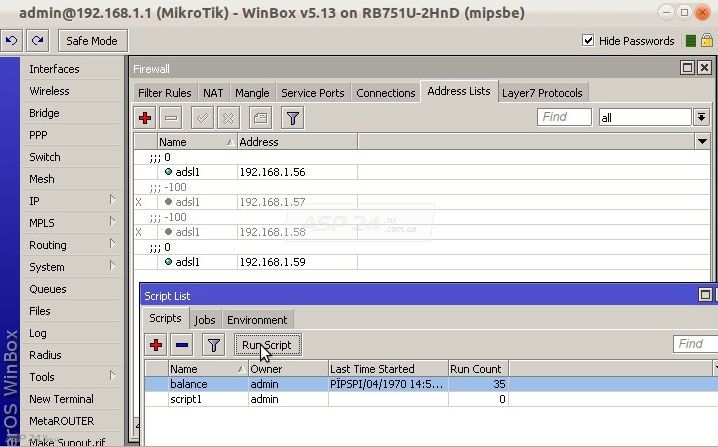
Task: Select the Scripts tab in Script List
Action: 165,318
